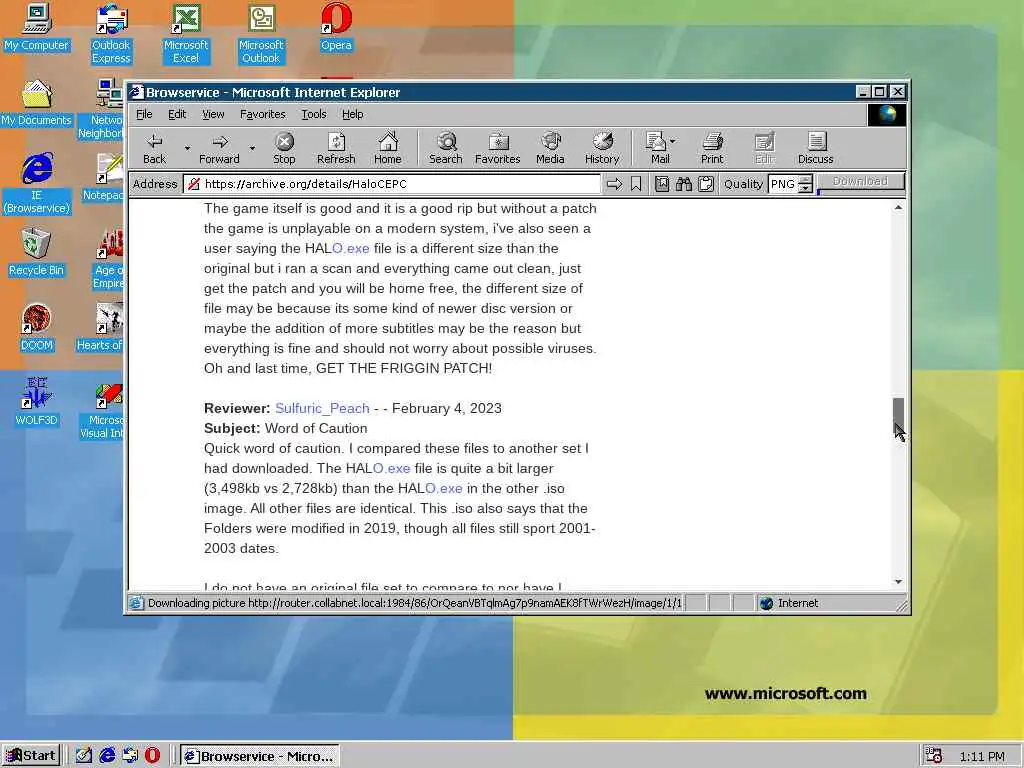Click the Forward toolbar button
Image resolution: width=1024 pixels, height=768 pixels.
(219, 148)
